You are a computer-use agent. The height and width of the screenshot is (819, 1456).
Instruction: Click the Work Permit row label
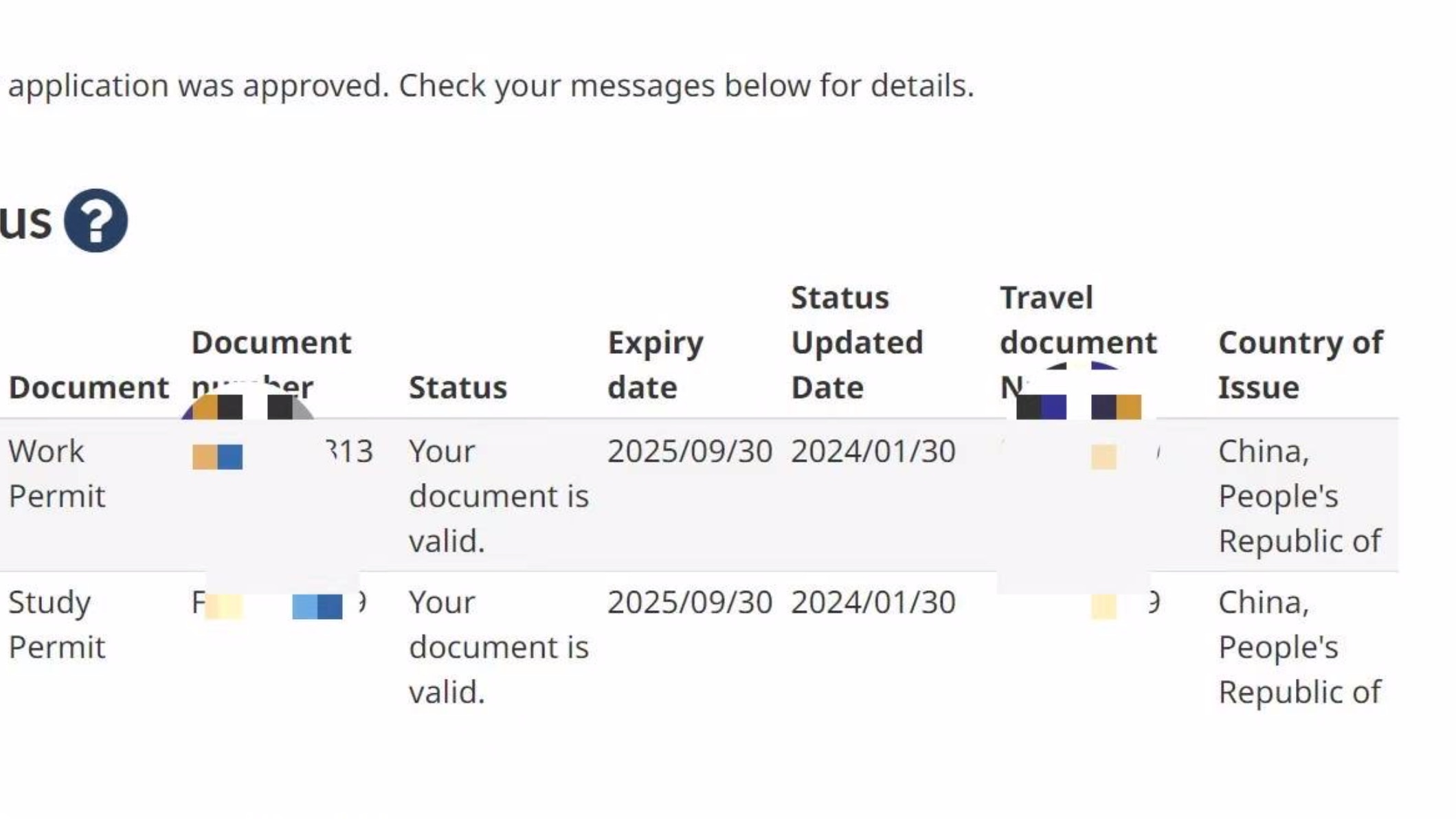click(57, 473)
